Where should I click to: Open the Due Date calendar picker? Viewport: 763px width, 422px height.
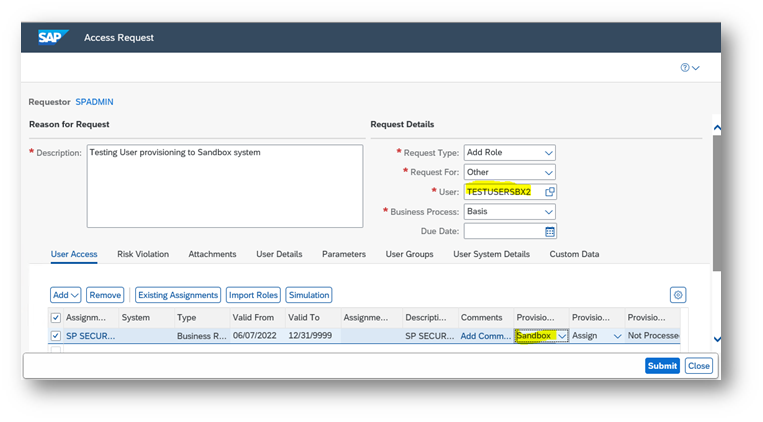[x=549, y=231]
